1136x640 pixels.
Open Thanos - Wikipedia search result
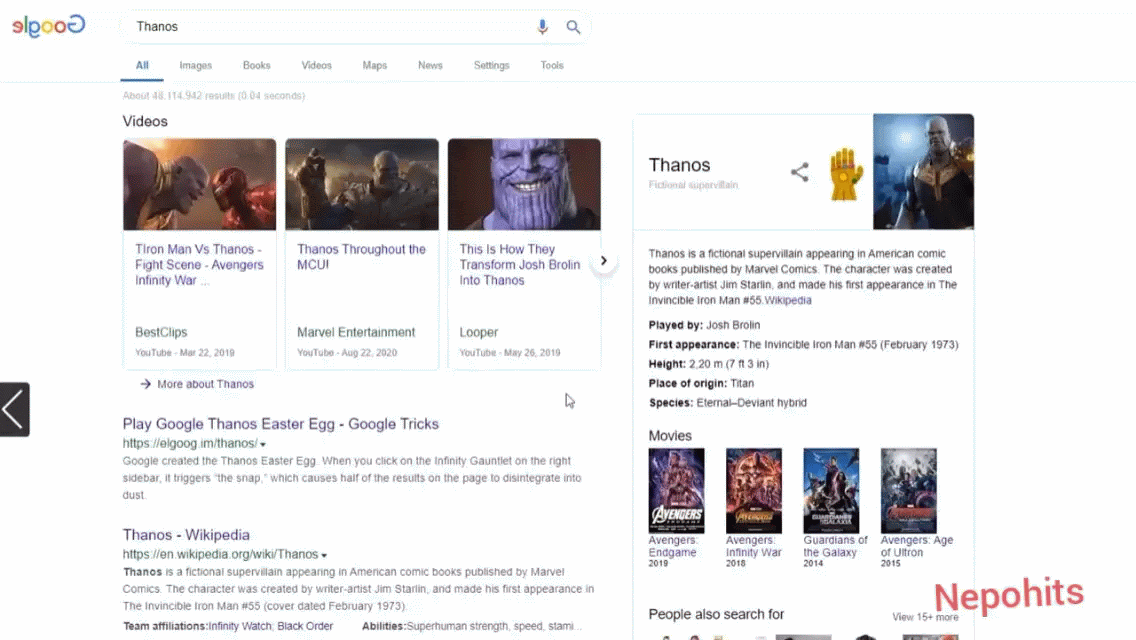pos(186,535)
